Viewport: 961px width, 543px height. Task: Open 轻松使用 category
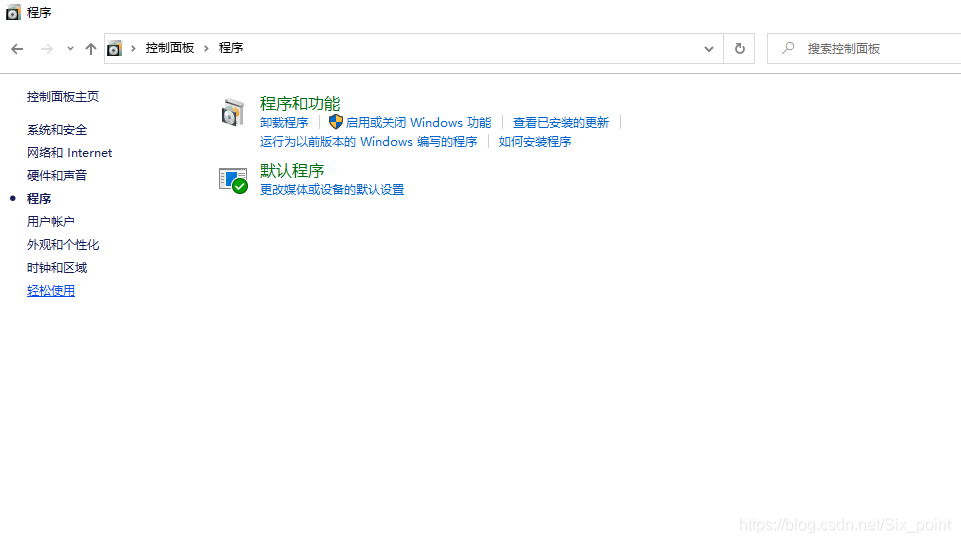click(51, 290)
